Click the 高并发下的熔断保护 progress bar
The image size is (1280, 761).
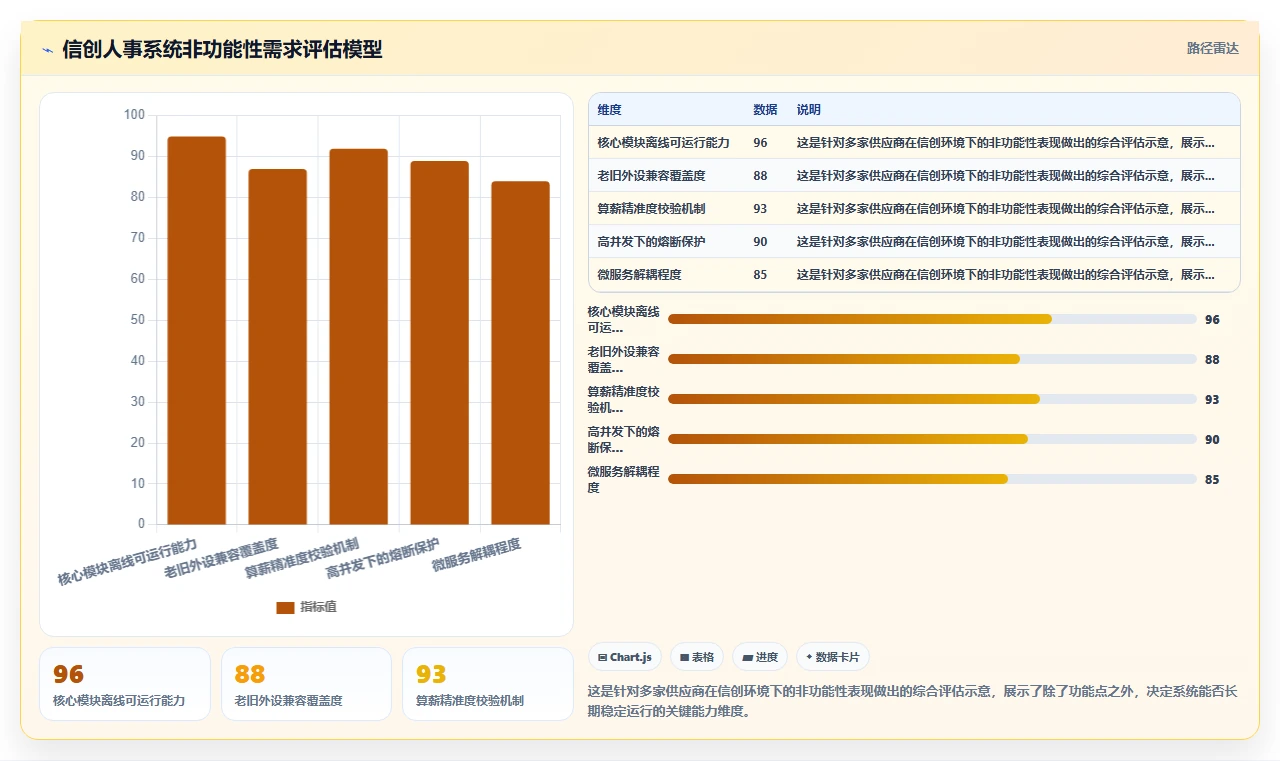932,439
